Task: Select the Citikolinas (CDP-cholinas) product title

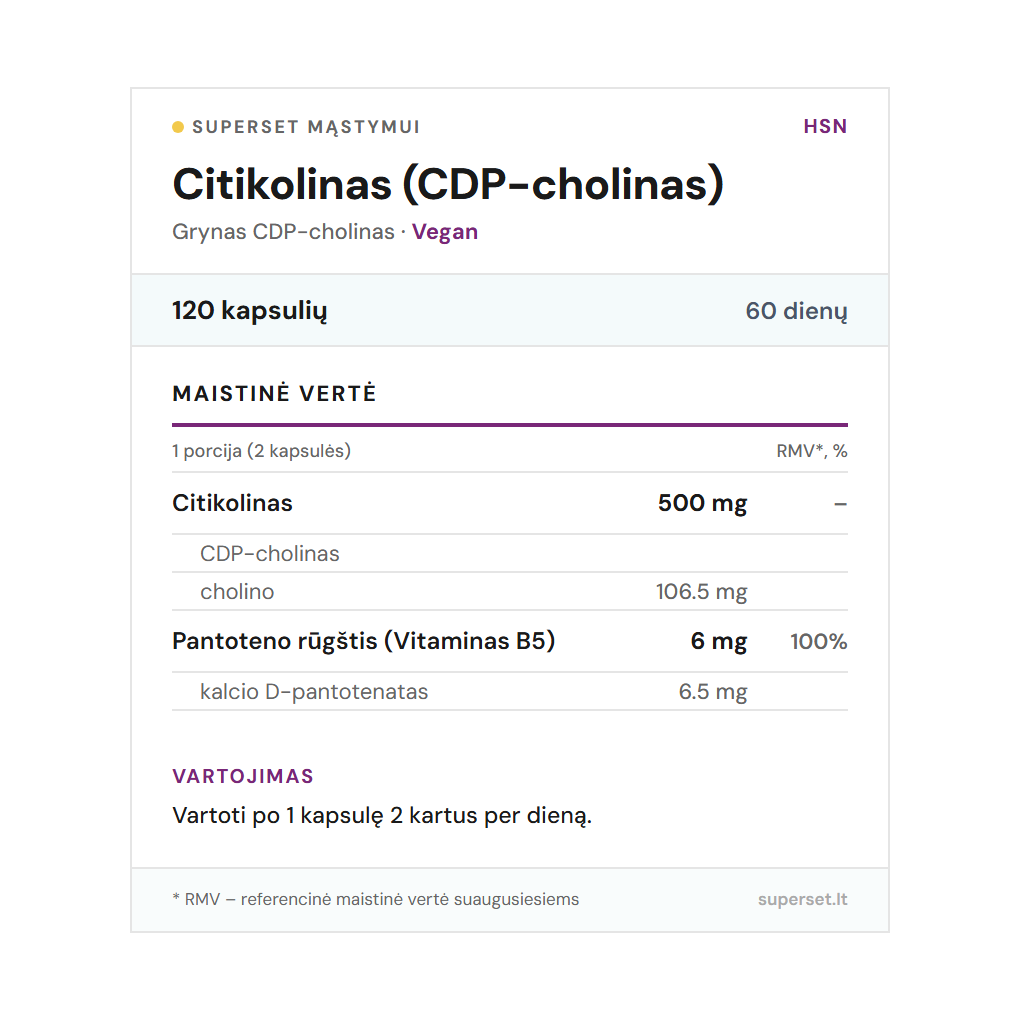Action: click(448, 184)
